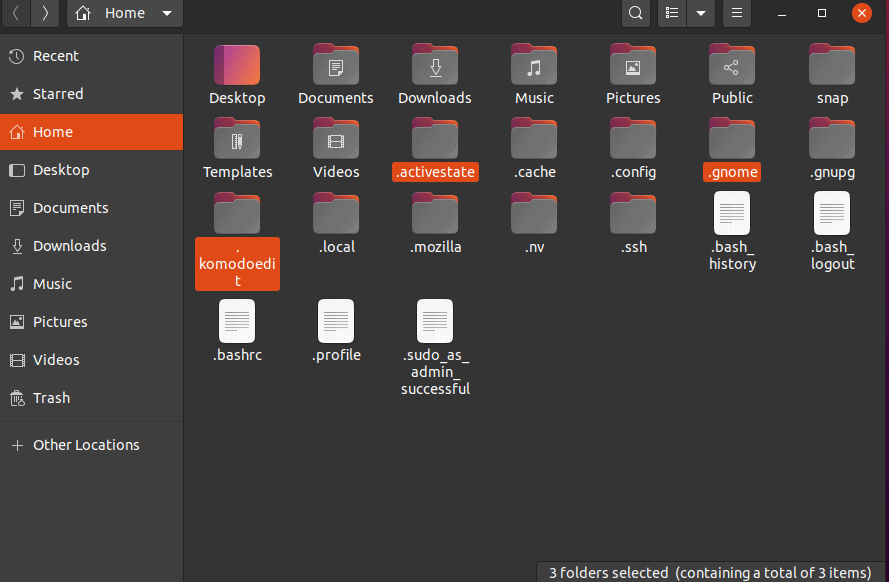Viewport: 889px width, 582px height.
Task: Go back with the left arrow button
Action: (16, 14)
